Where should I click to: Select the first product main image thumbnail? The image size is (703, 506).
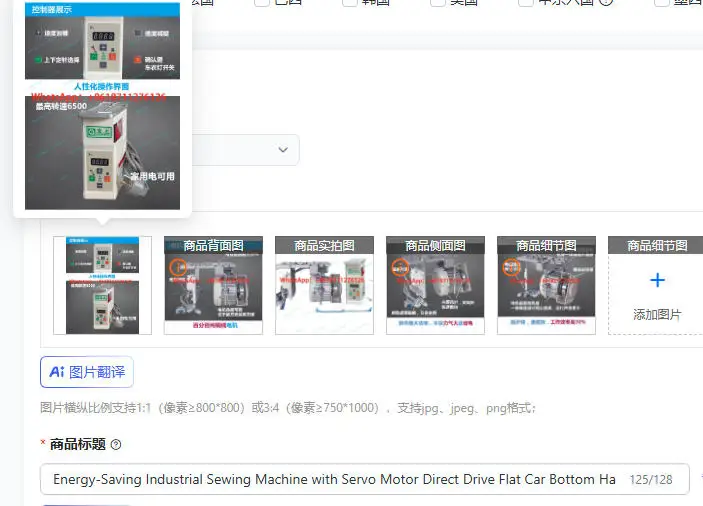(102, 285)
